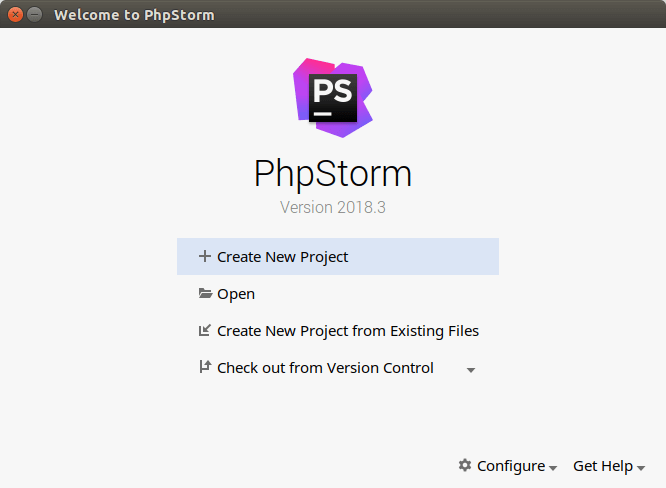Screen dimensions: 666x488
Task: Select Create New Project from Existing Files text
Action: pyautogui.click(x=348, y=331)
